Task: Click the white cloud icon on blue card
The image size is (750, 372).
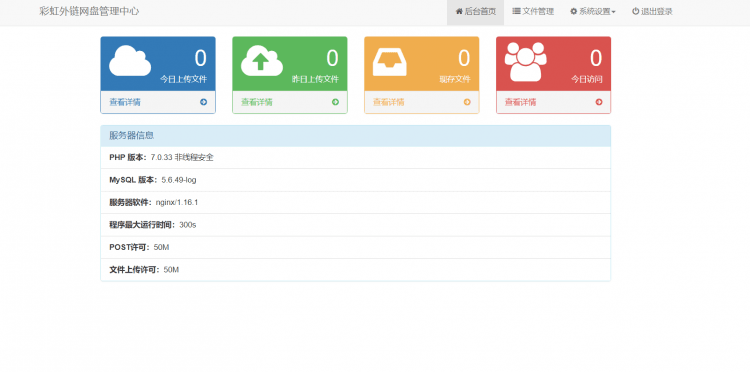Action: pyautogui.click(x=130, y=61)
